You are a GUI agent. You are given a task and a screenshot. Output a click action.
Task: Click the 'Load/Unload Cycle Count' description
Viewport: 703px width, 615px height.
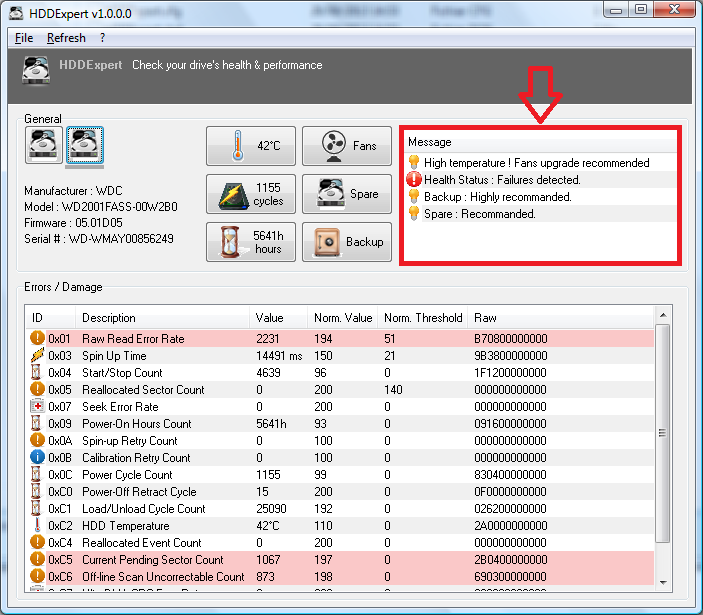point(143,509)
